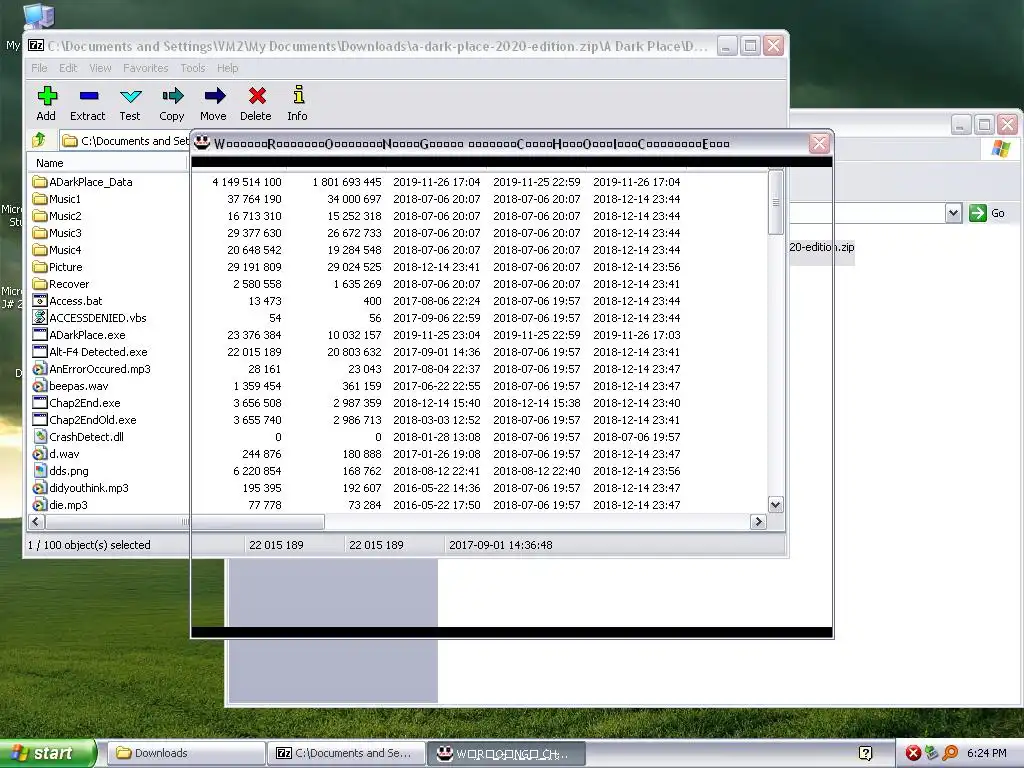
Task: Switch to the skull-icon taskbar button
Action: [x=505, y=753]
